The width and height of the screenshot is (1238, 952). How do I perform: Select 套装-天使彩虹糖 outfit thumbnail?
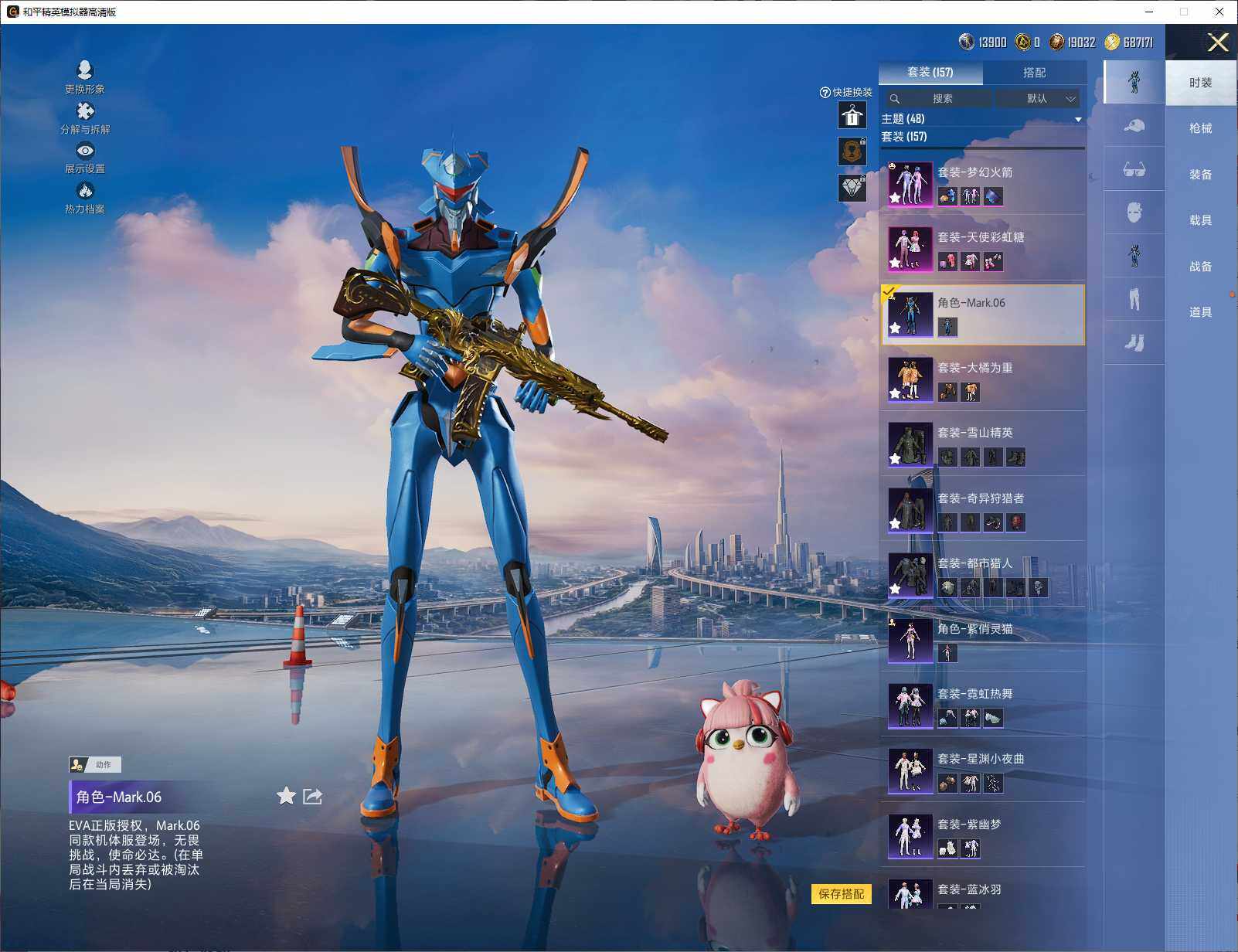tap(910, 249)
